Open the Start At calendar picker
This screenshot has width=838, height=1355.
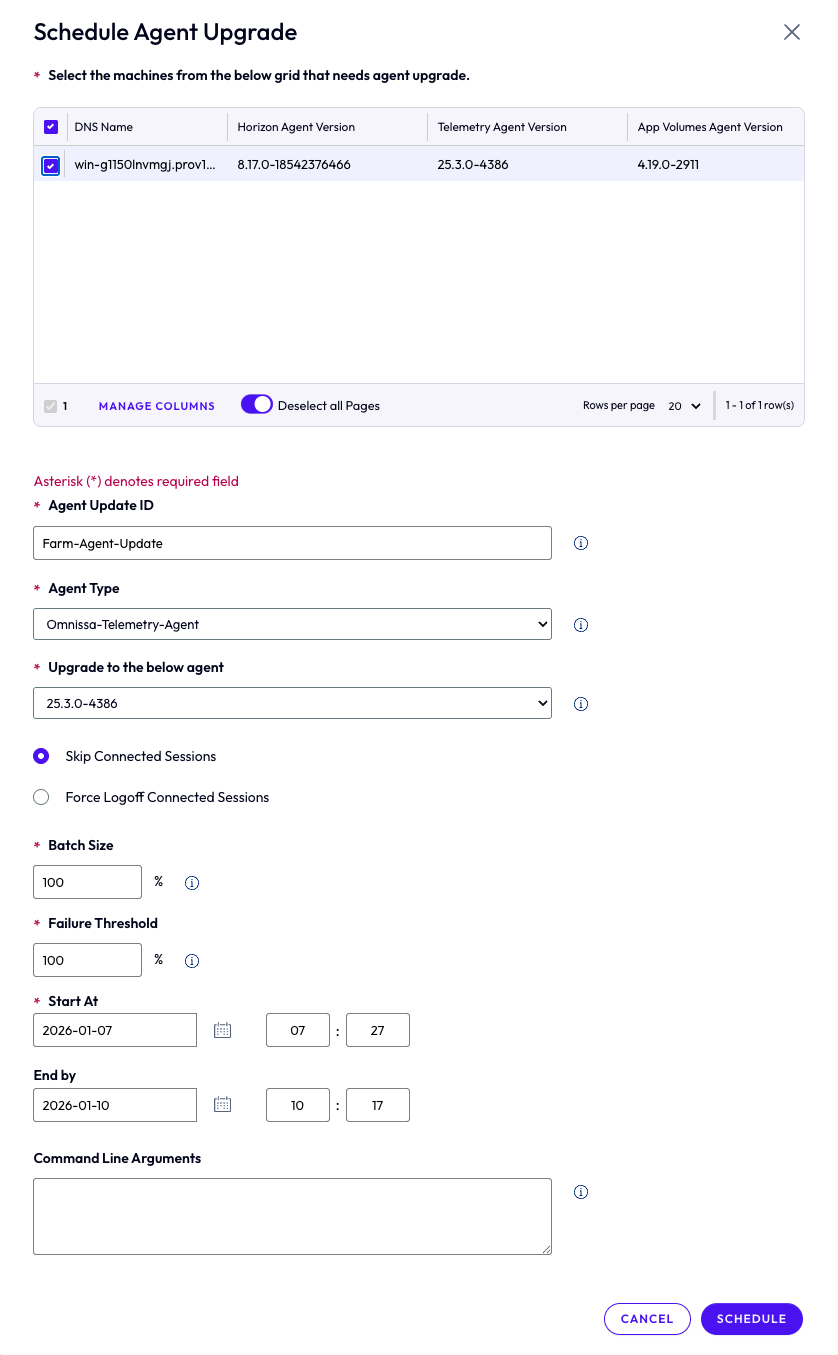click(223, 1030)
